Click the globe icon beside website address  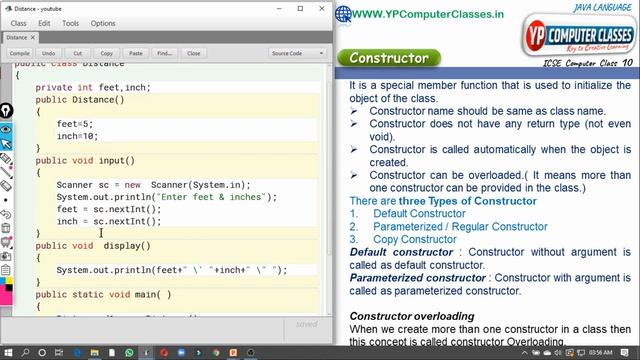coord(343,14)
